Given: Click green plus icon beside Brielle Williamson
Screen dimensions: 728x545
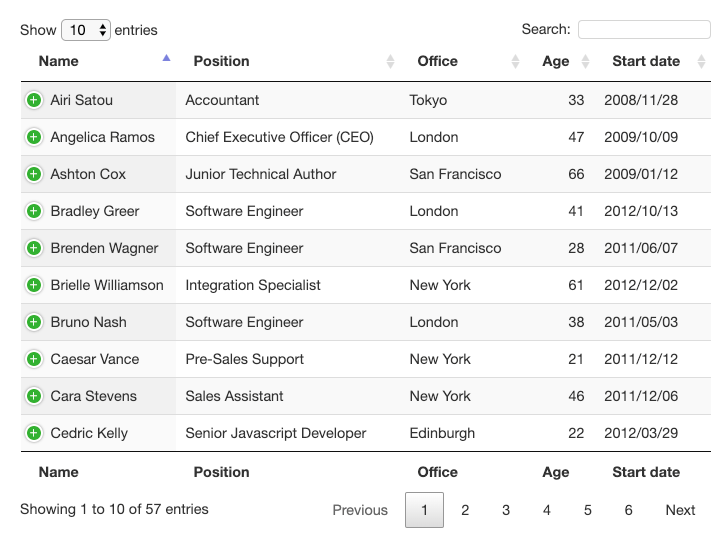Looking at the screenshot, I should [33, 285].
